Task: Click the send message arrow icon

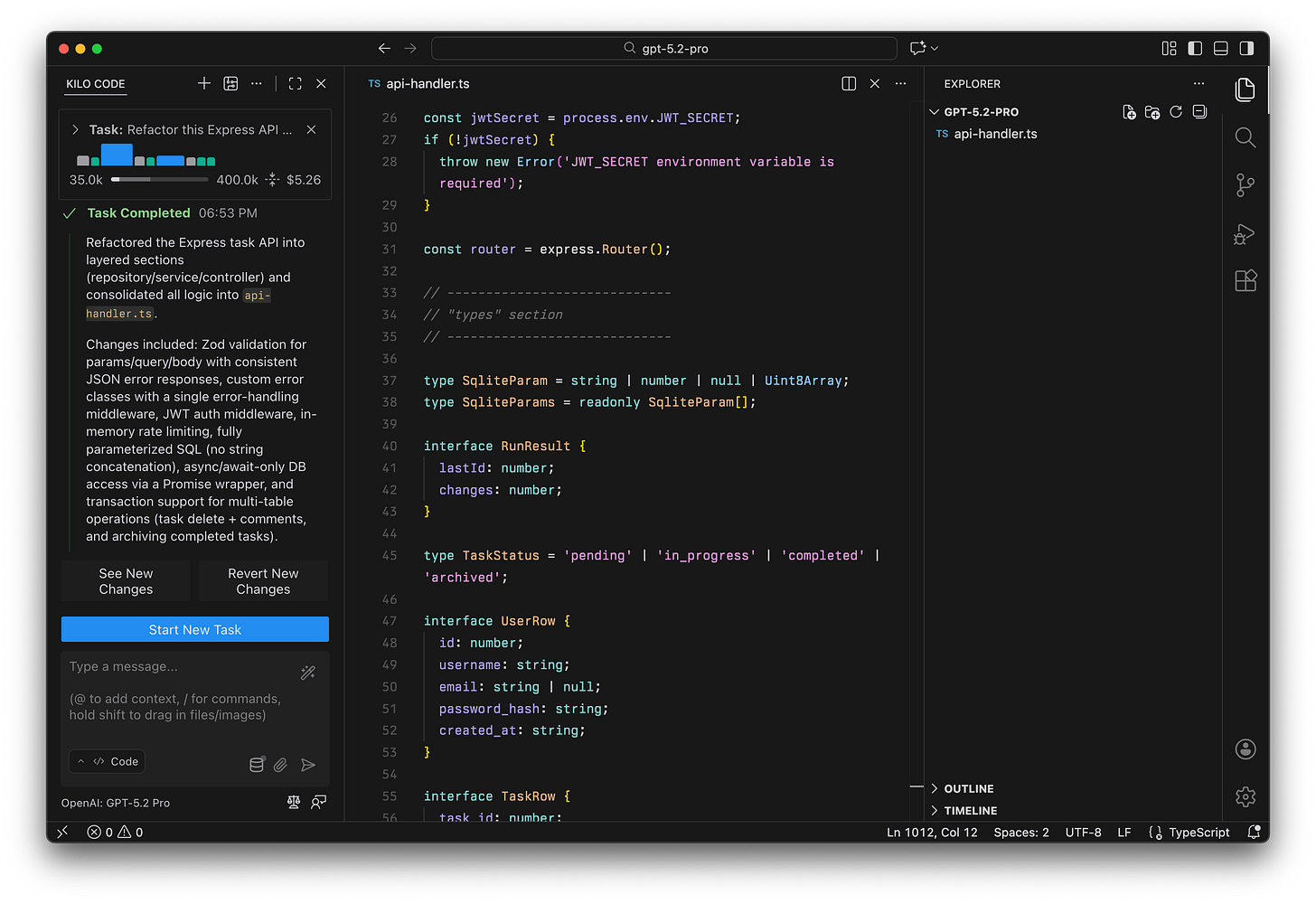Action: [308, 765]
